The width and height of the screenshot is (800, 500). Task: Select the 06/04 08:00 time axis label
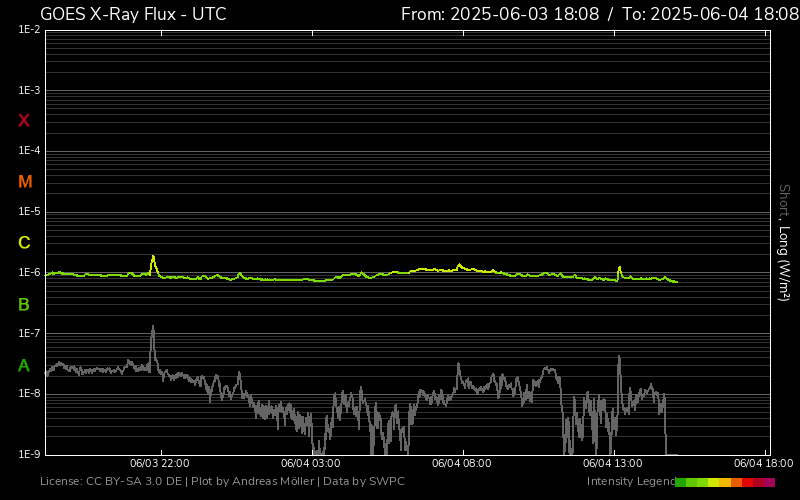[461, 463]
